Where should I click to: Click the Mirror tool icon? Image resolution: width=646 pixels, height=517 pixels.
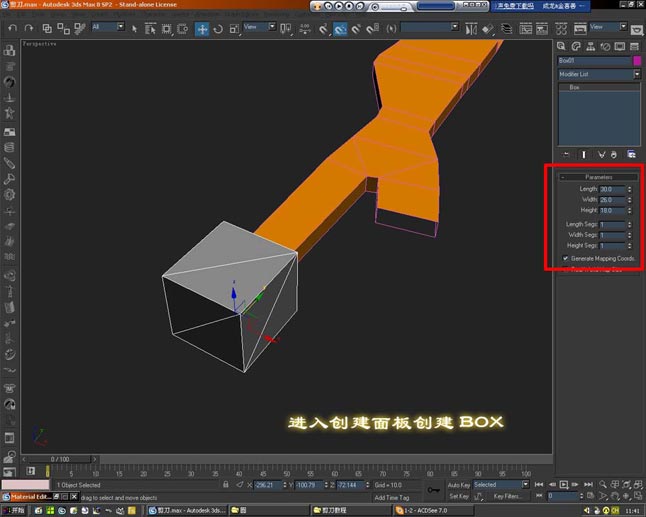pos(471,29)
